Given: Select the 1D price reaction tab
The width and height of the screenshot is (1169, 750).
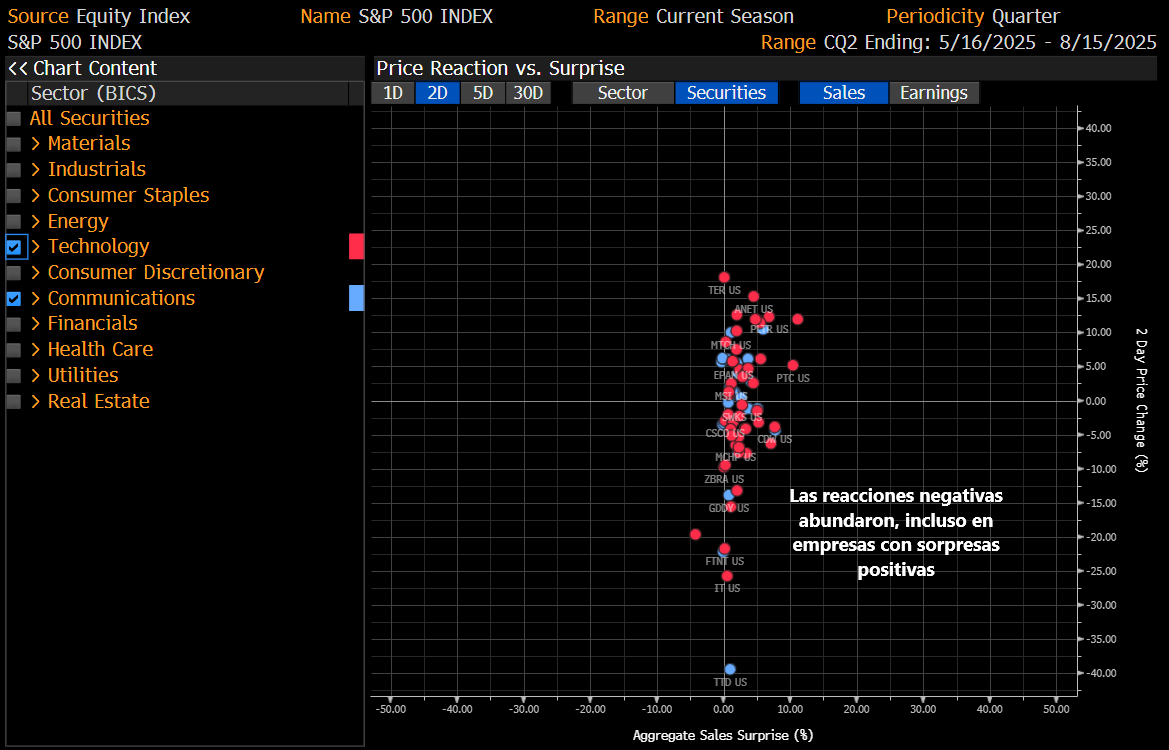Looking at the screenshot, I should tap(393, 93).
